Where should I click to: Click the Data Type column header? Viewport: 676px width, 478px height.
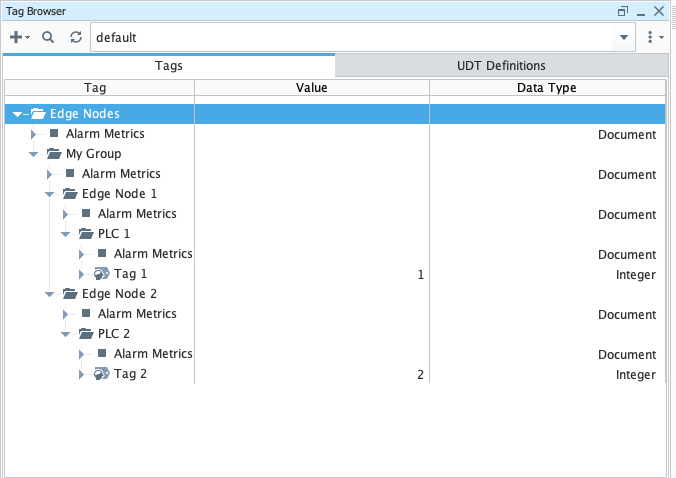pos(546,88)
